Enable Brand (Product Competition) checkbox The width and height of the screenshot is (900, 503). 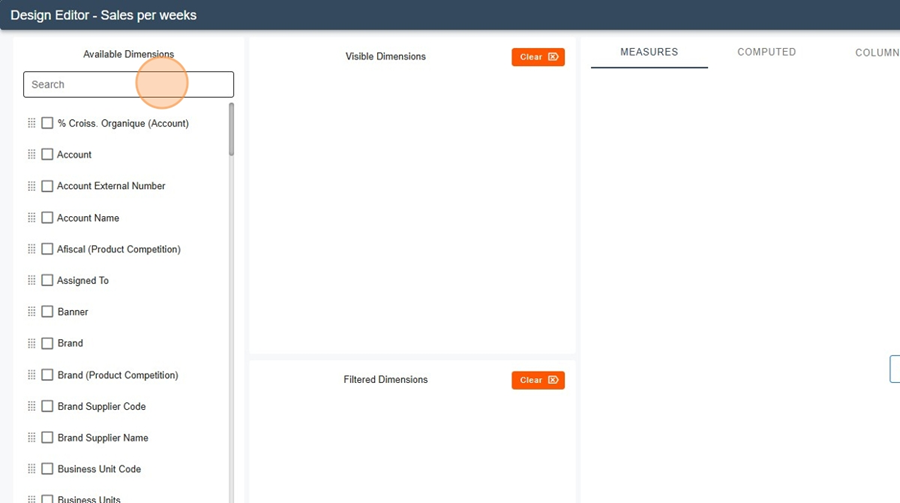click(47, 375)
